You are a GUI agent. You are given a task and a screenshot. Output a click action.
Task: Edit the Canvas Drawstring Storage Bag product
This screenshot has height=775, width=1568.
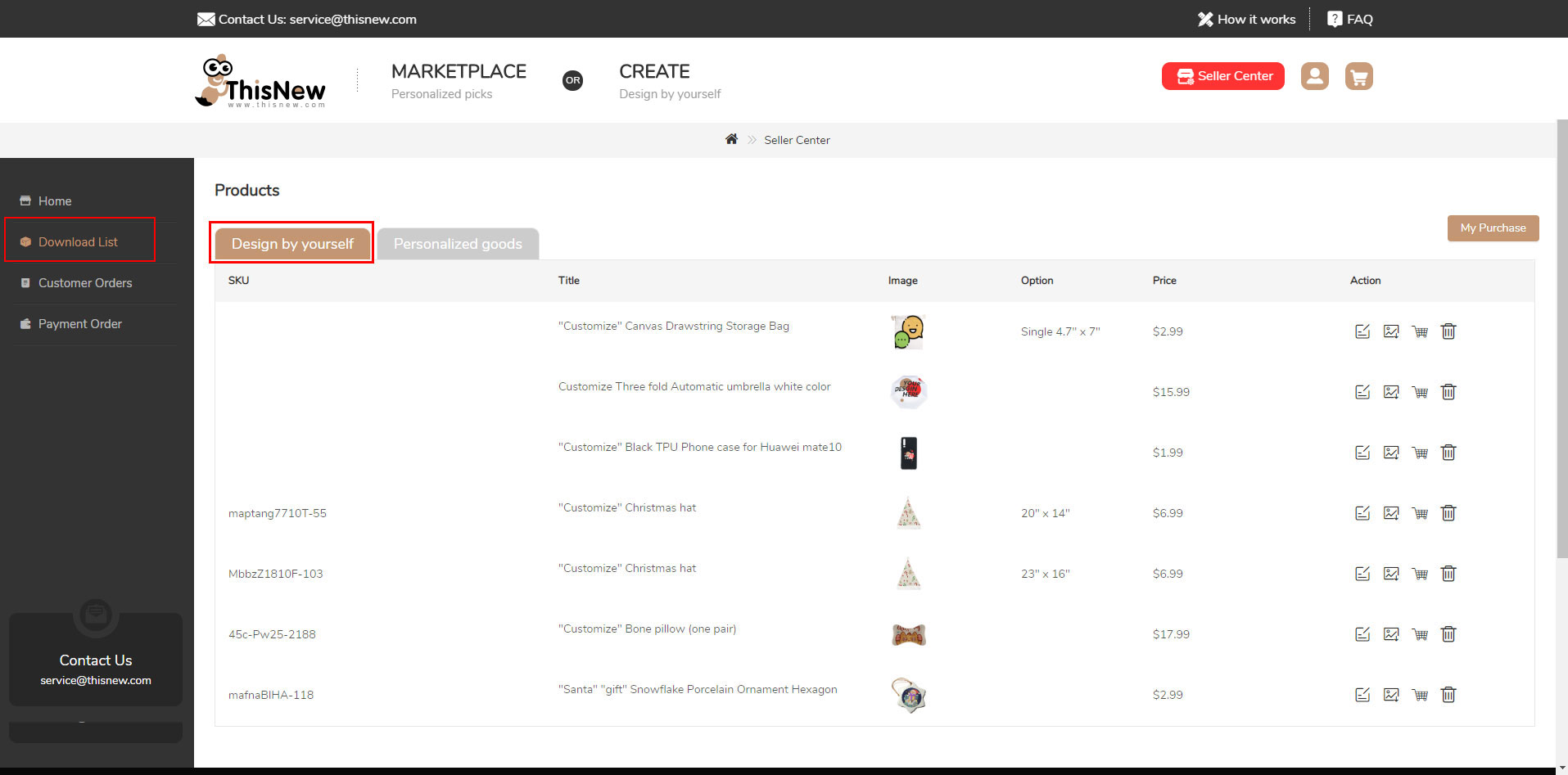(x=1362, y=331)
